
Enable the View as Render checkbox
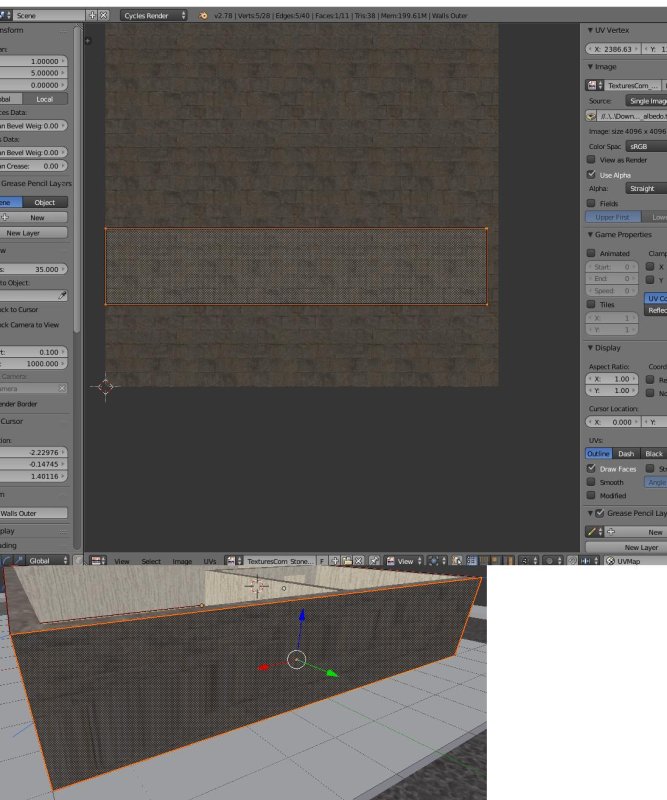pos(591,160)
